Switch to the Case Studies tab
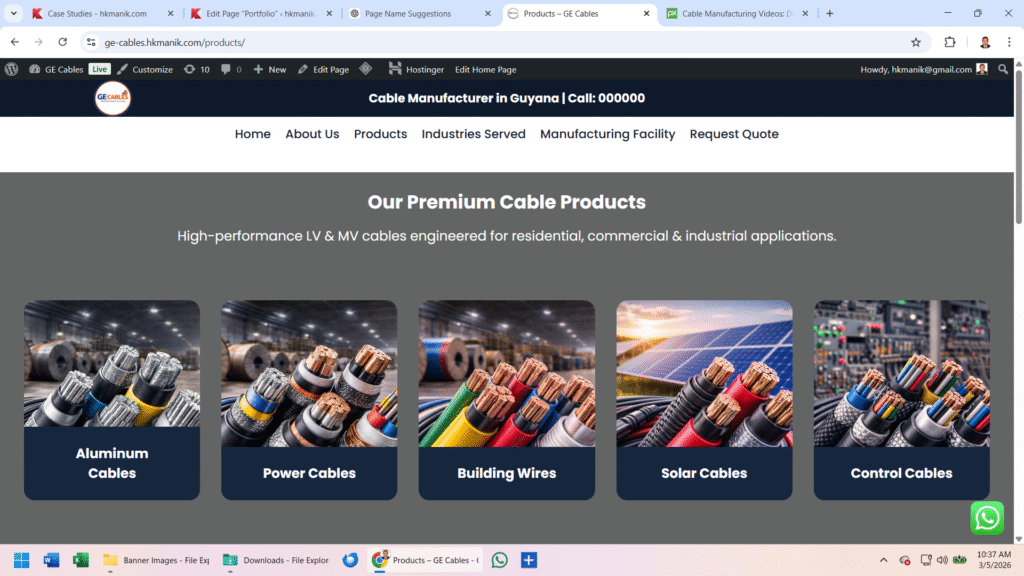This screenshot has height=576, width=1024. (97, 13)
